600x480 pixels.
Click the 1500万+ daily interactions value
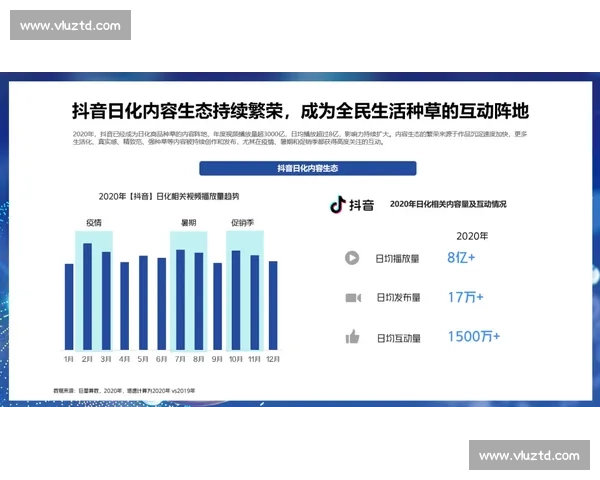pos(473,337)
